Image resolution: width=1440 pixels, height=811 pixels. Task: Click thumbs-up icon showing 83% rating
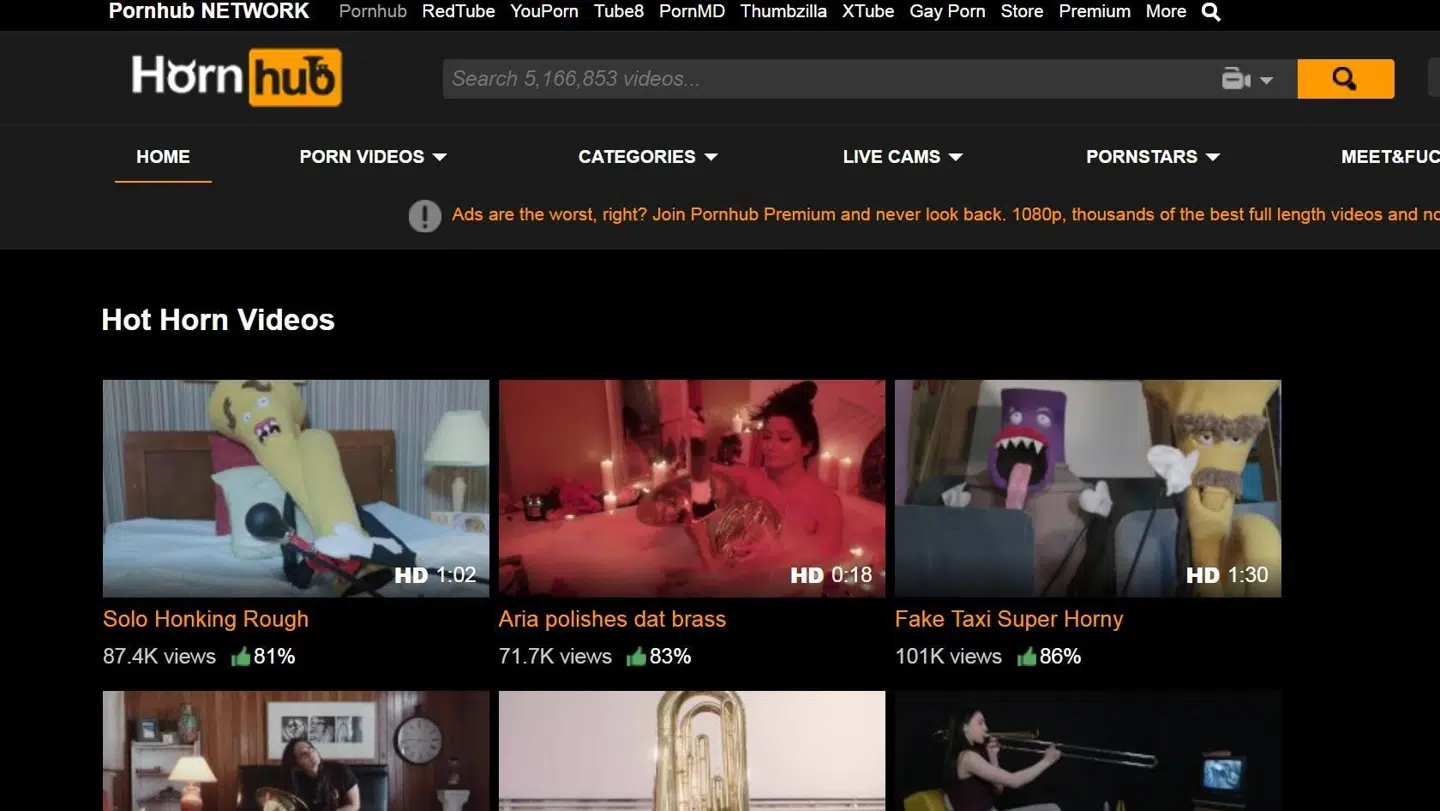coord(636,656)
